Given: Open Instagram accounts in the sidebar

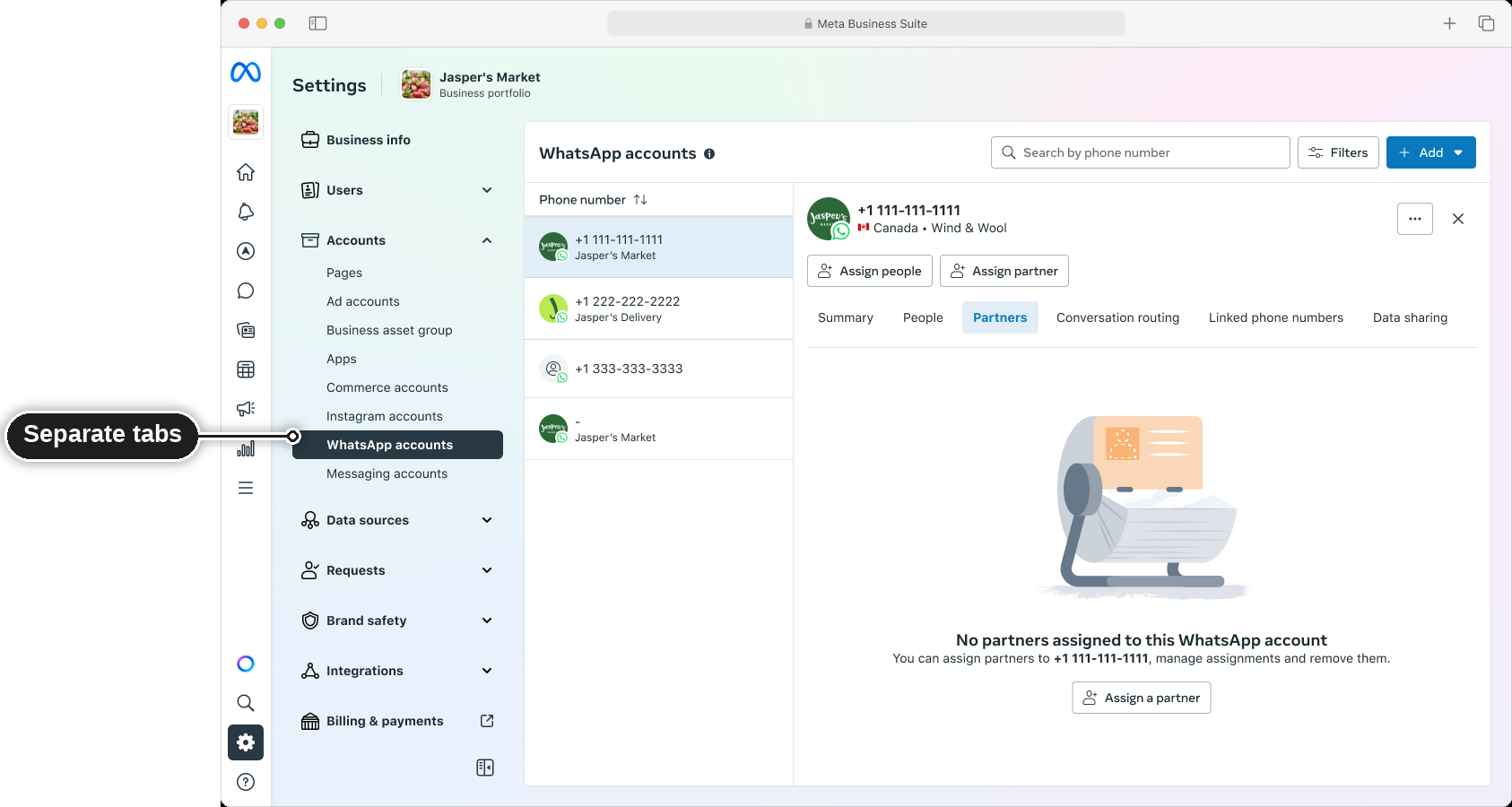Looking at the screenshot, I should (385, 416).
